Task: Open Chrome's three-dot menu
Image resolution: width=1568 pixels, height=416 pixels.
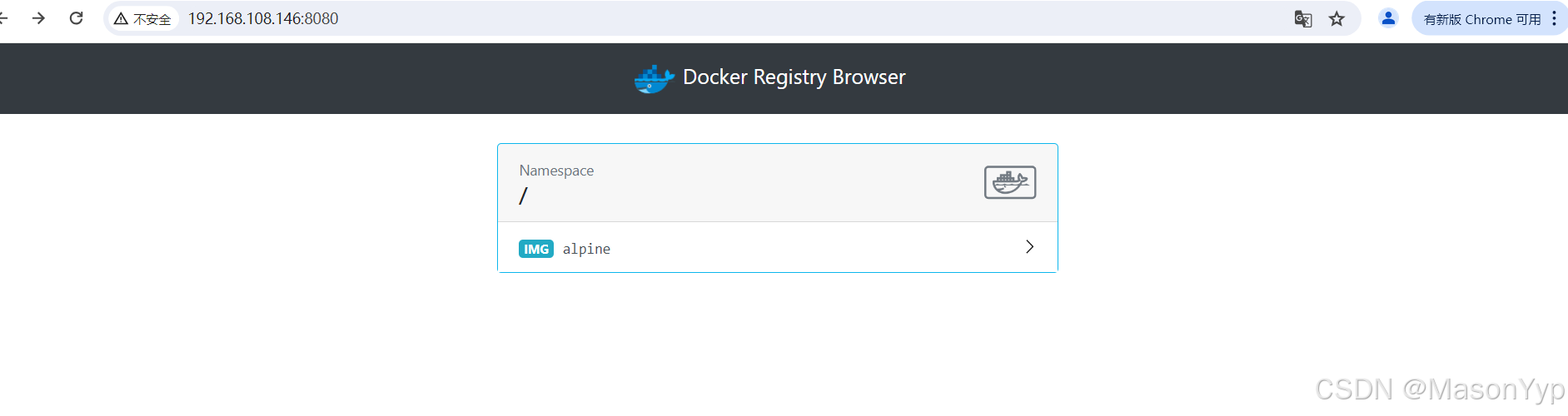Action: click(1554, 18)
